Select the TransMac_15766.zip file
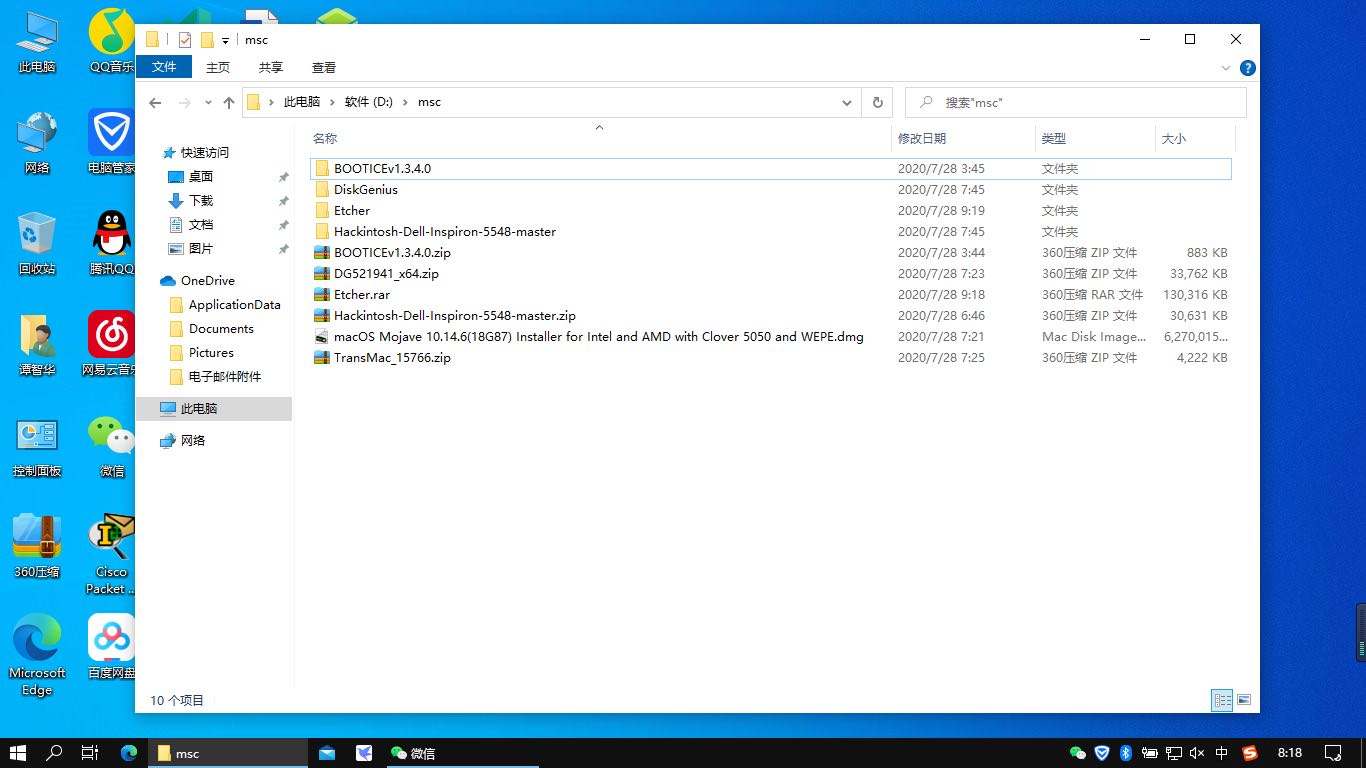Screen dimensions: 1366x768 (770, 358)
